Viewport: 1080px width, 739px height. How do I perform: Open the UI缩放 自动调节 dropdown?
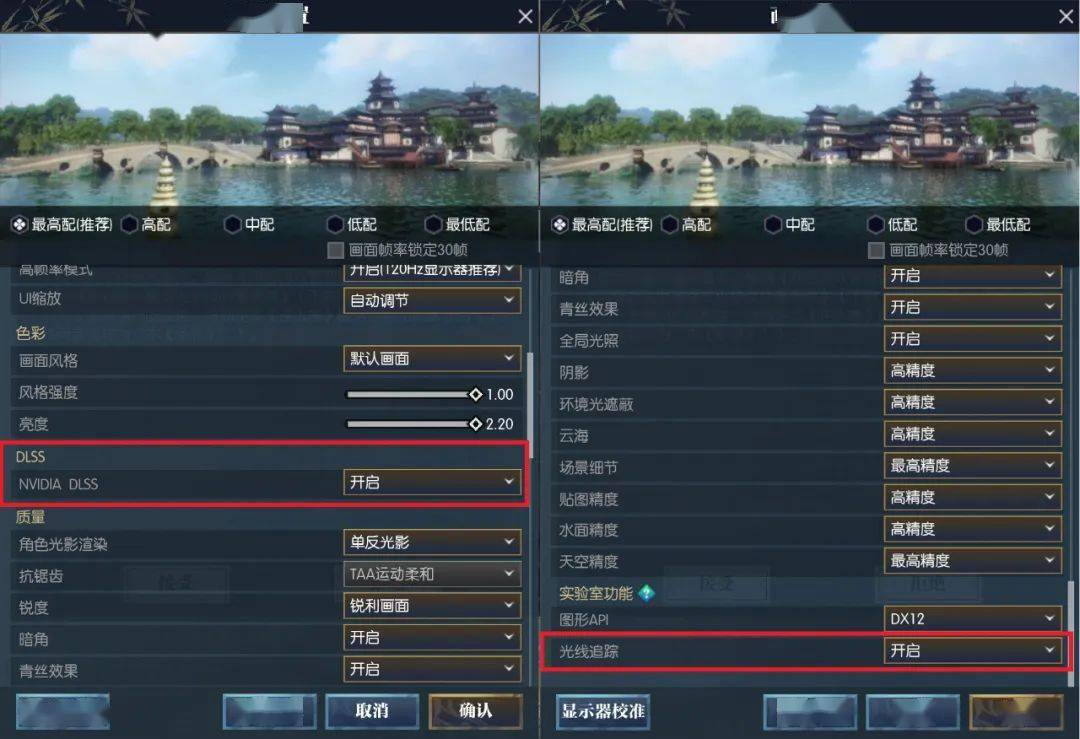432,300
